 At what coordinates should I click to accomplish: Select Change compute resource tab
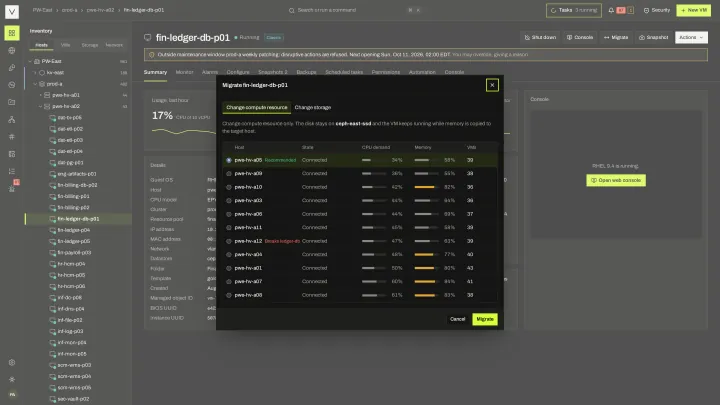coord(257,107)
